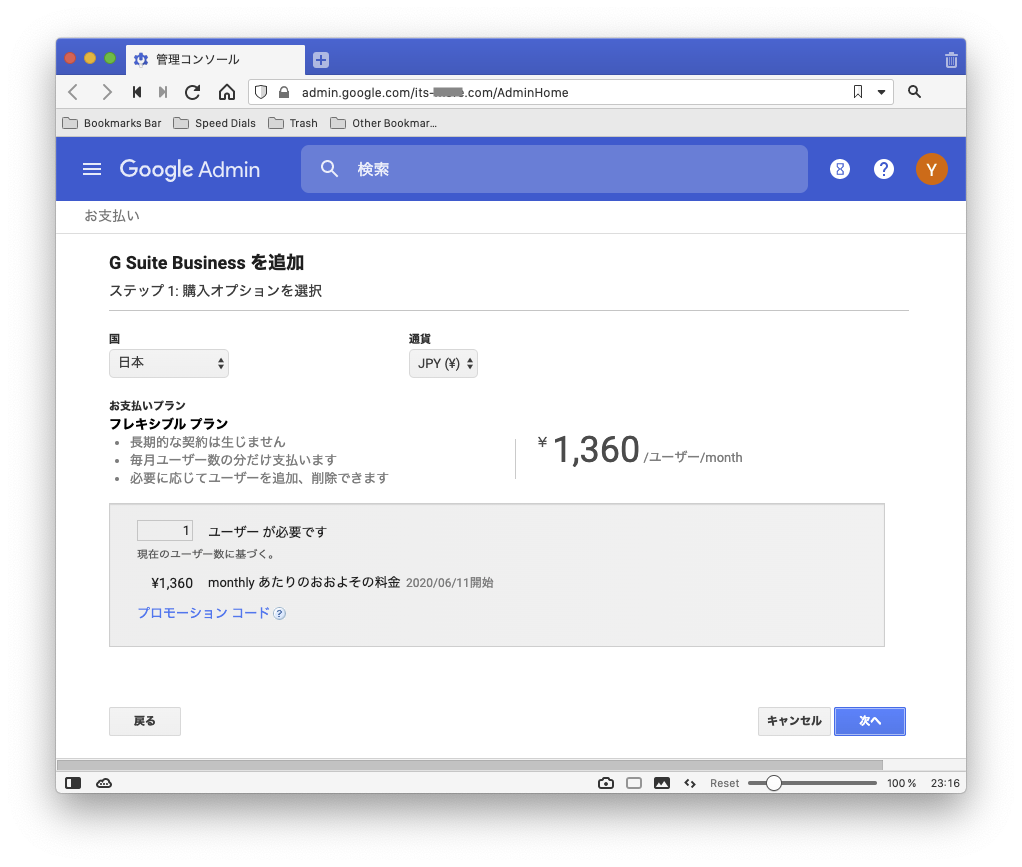Open the currency dropdown showing JPY (¥)
1022x867 pixels.
coord(443,363)
